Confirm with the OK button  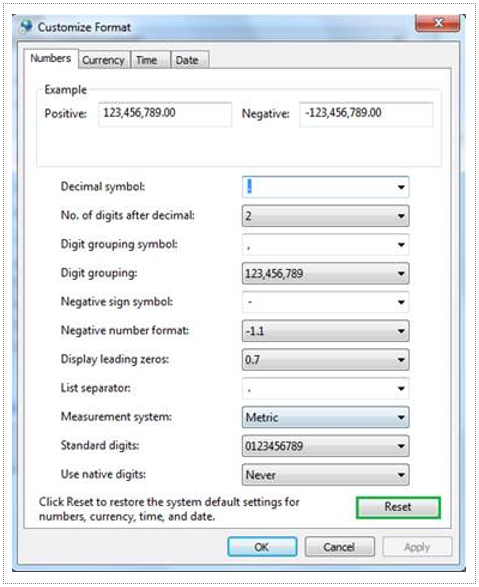[262, 547]
